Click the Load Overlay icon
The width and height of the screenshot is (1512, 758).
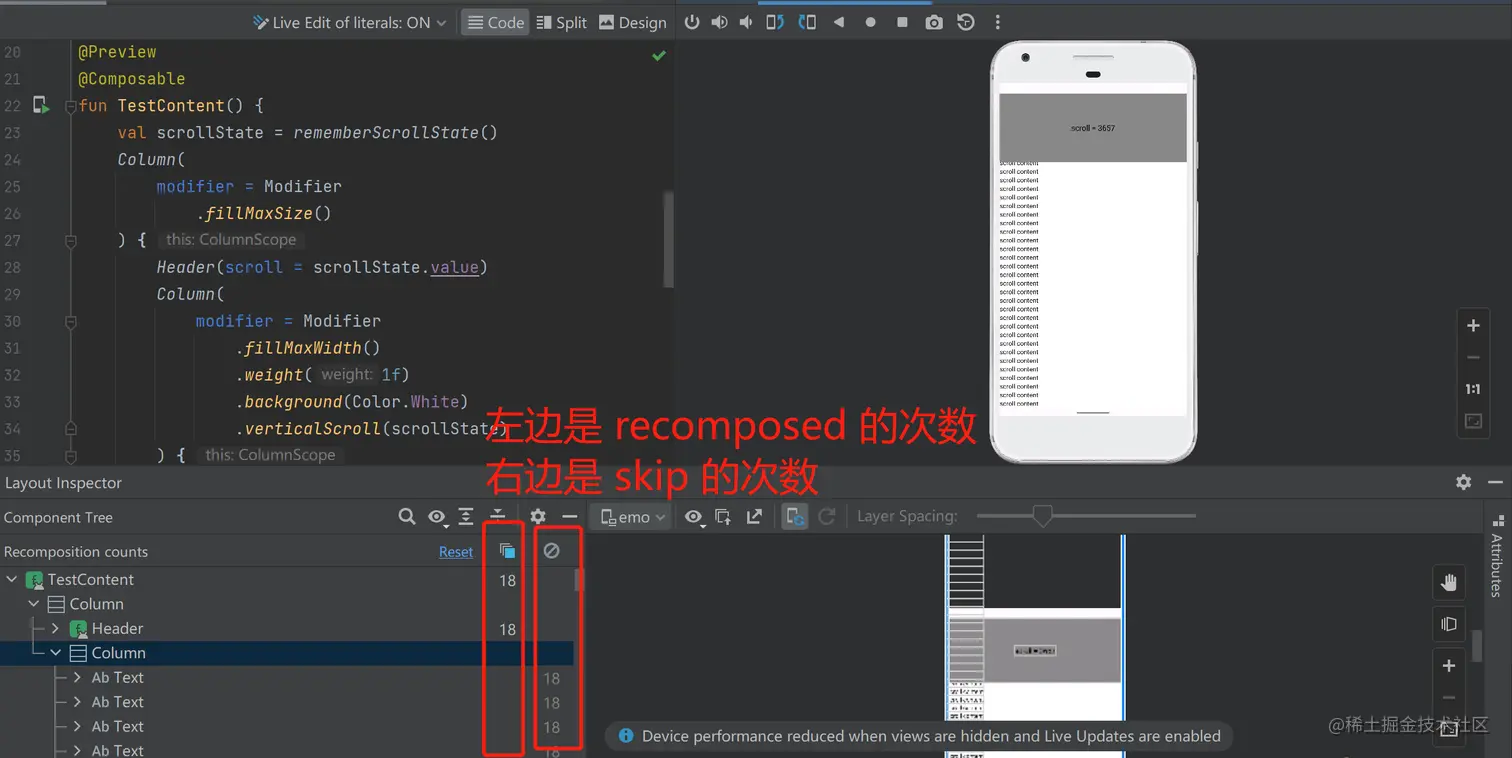pos(723,517)
